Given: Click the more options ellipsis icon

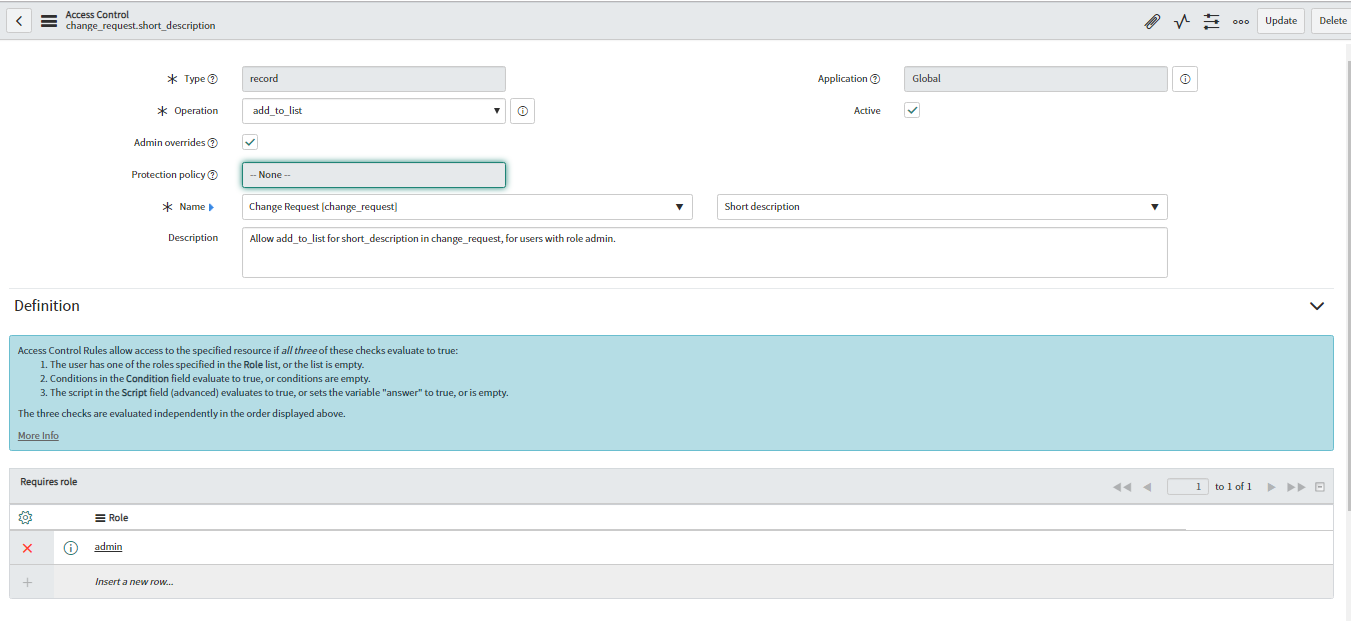Looking at the screenshot, I should pos(1240,20).
